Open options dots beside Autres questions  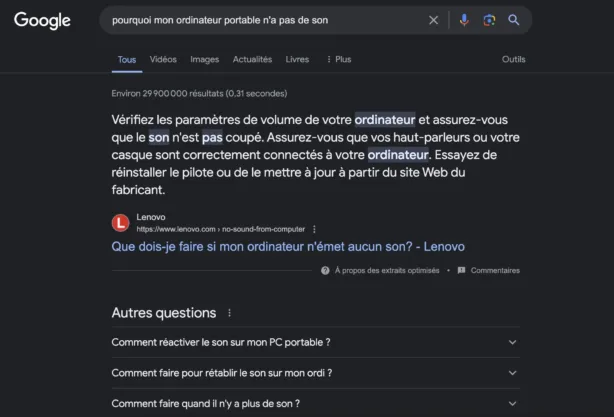(229, 313)
